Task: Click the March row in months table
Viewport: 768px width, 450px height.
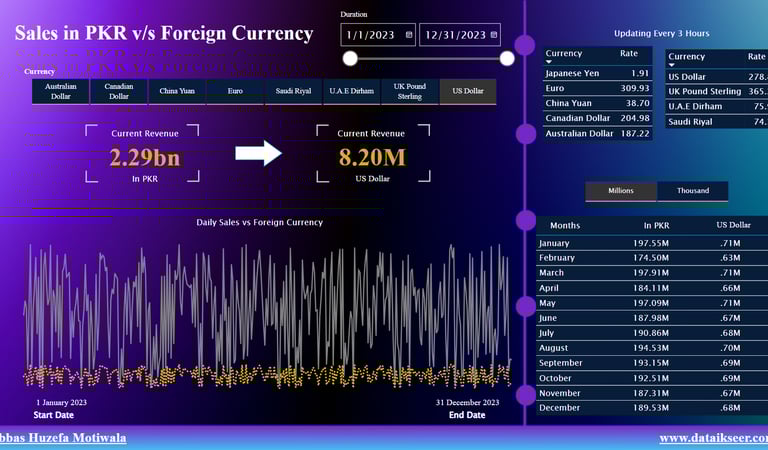Action: (652, 273)
